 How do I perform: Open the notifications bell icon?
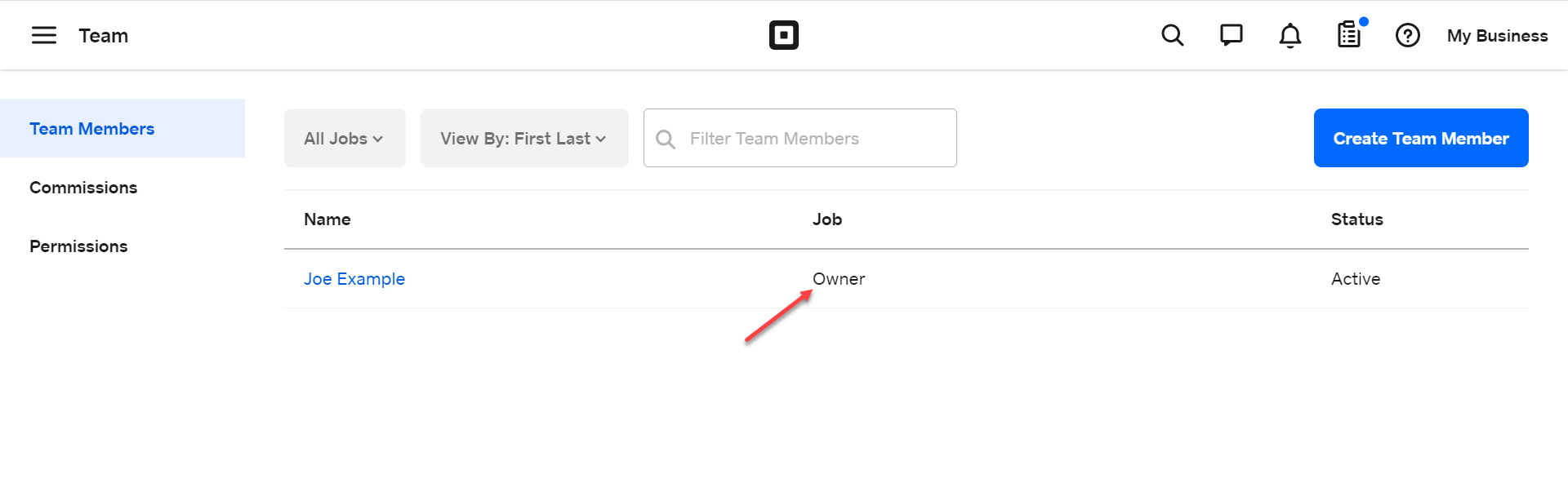click(x=1290, y=35)
